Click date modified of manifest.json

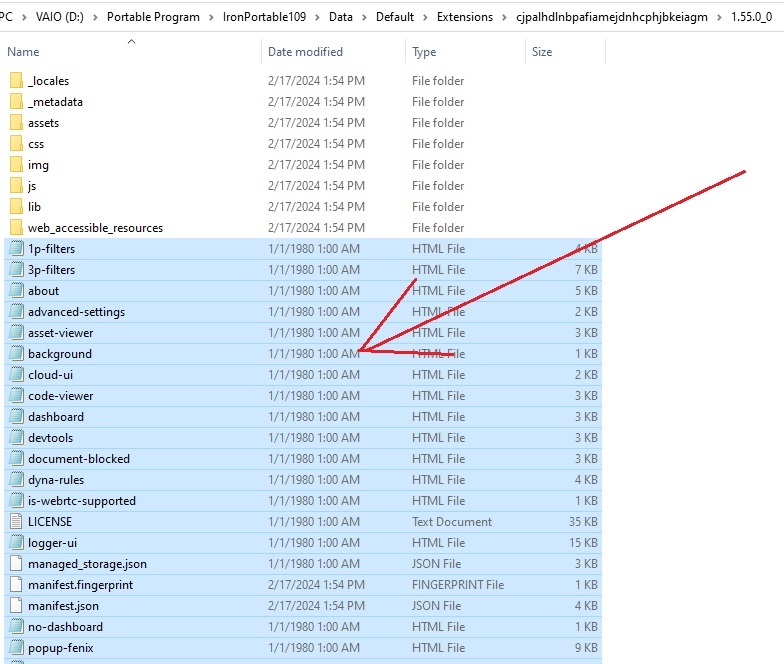tap(316, 606)
